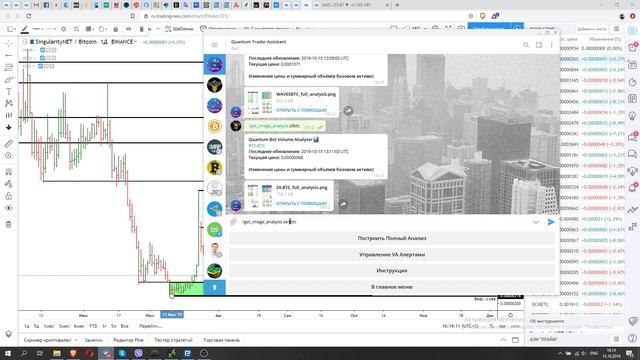Select the crosshair cursor tool in TradingView
640x360 pixels.
coord(9,43)
